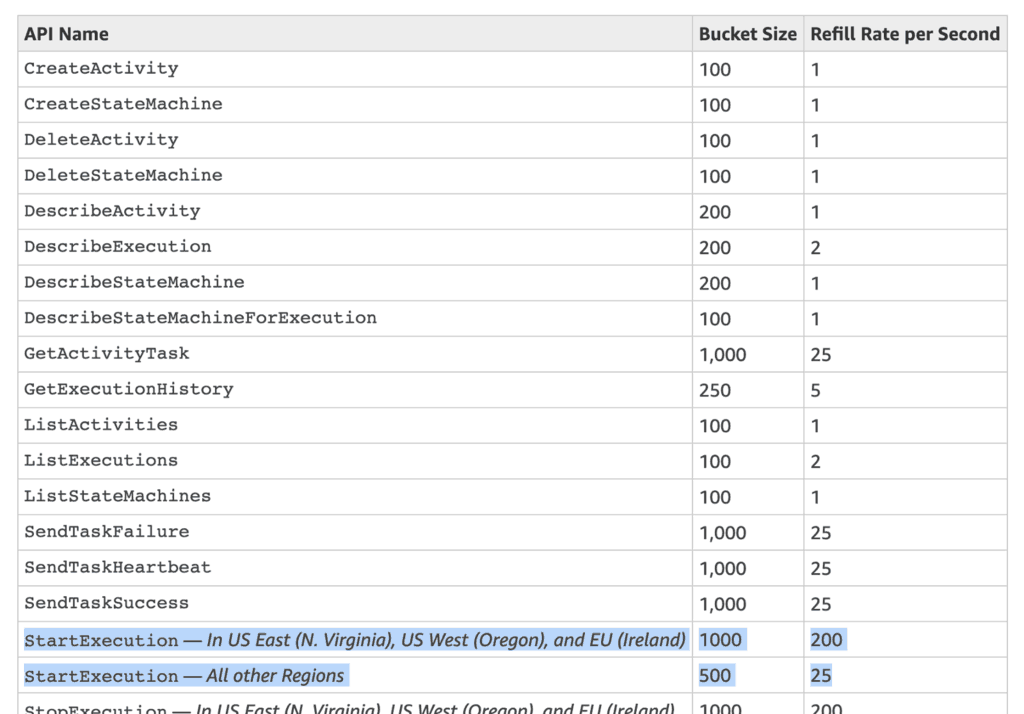Select the DeleteActivity API name
1024x714 pixels.
(x=101, y=140)
